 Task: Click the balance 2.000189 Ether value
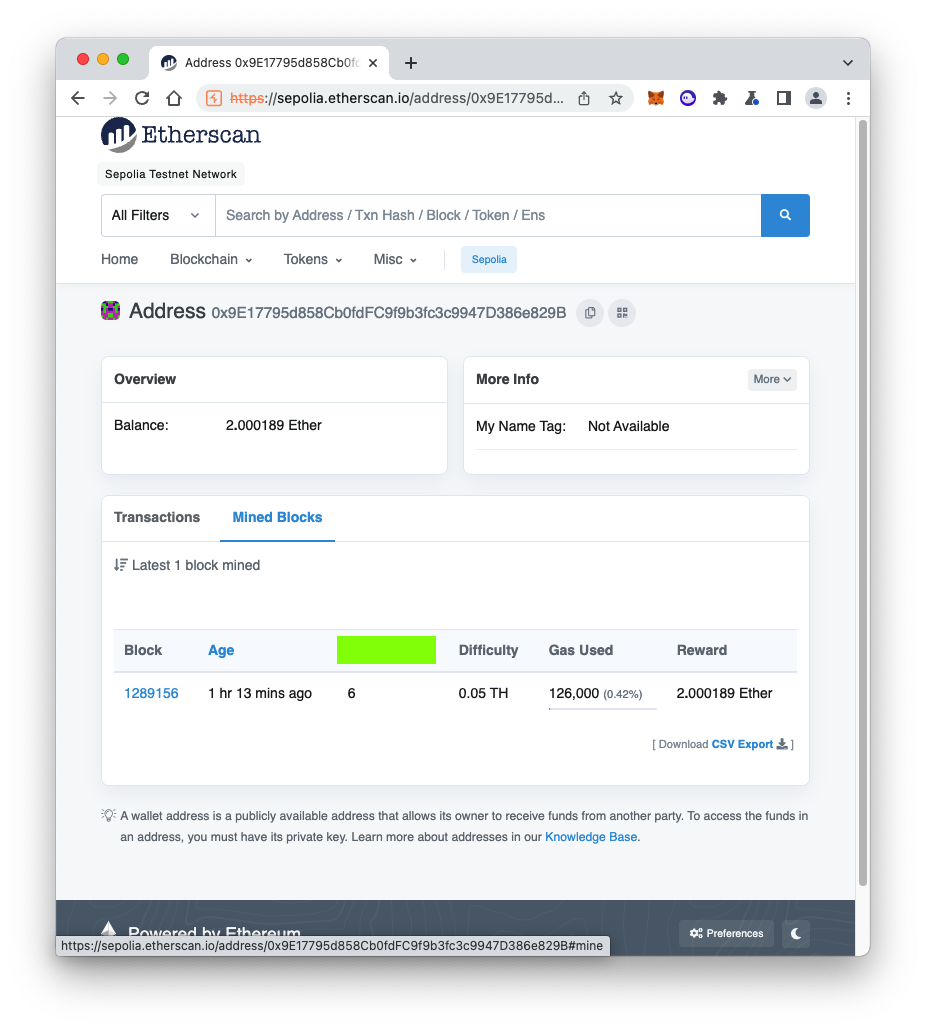coord(274,426)
